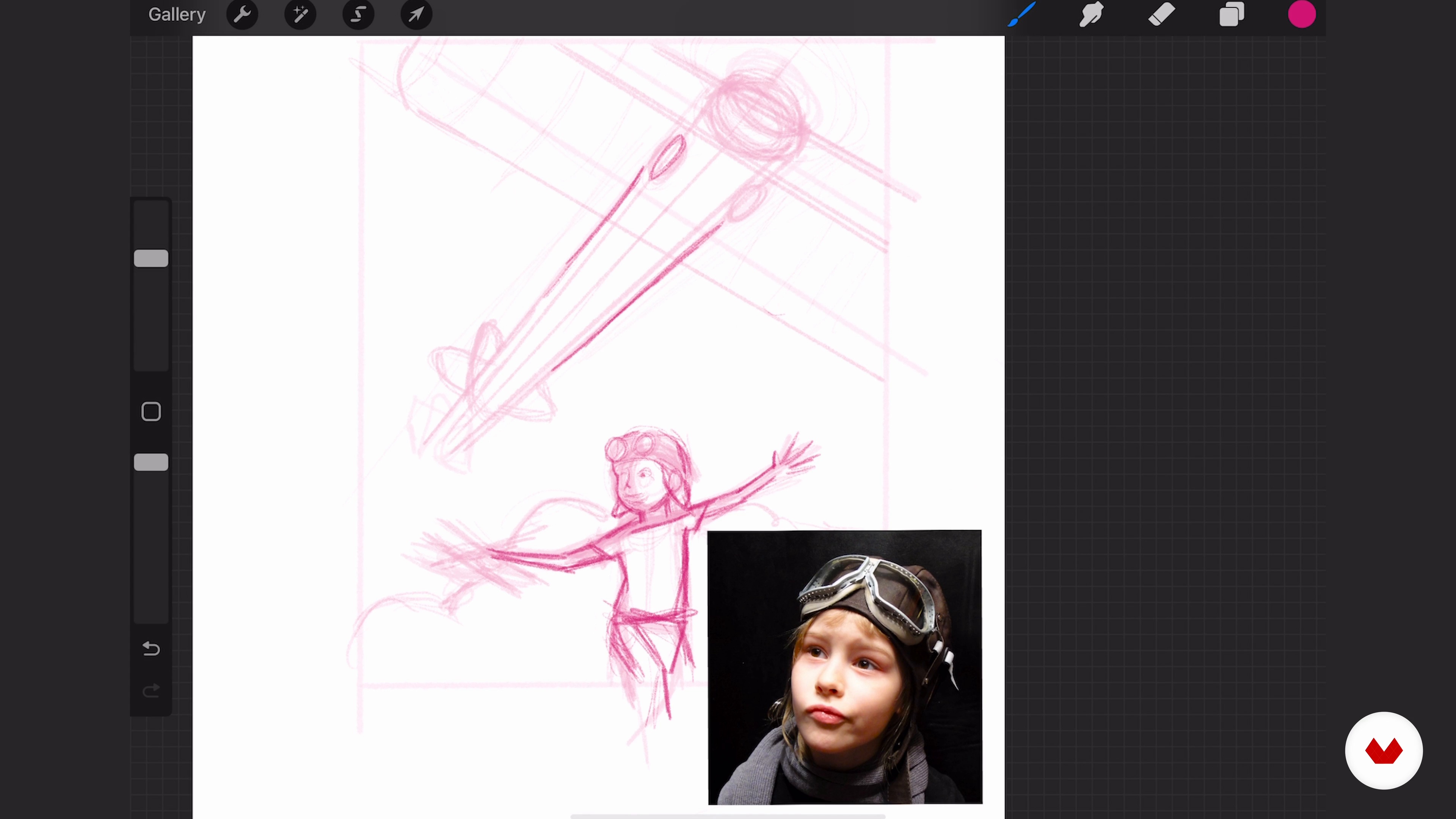1456x819 pixels.
Task: Activate the Transform arrow tool
Action: 417,15
